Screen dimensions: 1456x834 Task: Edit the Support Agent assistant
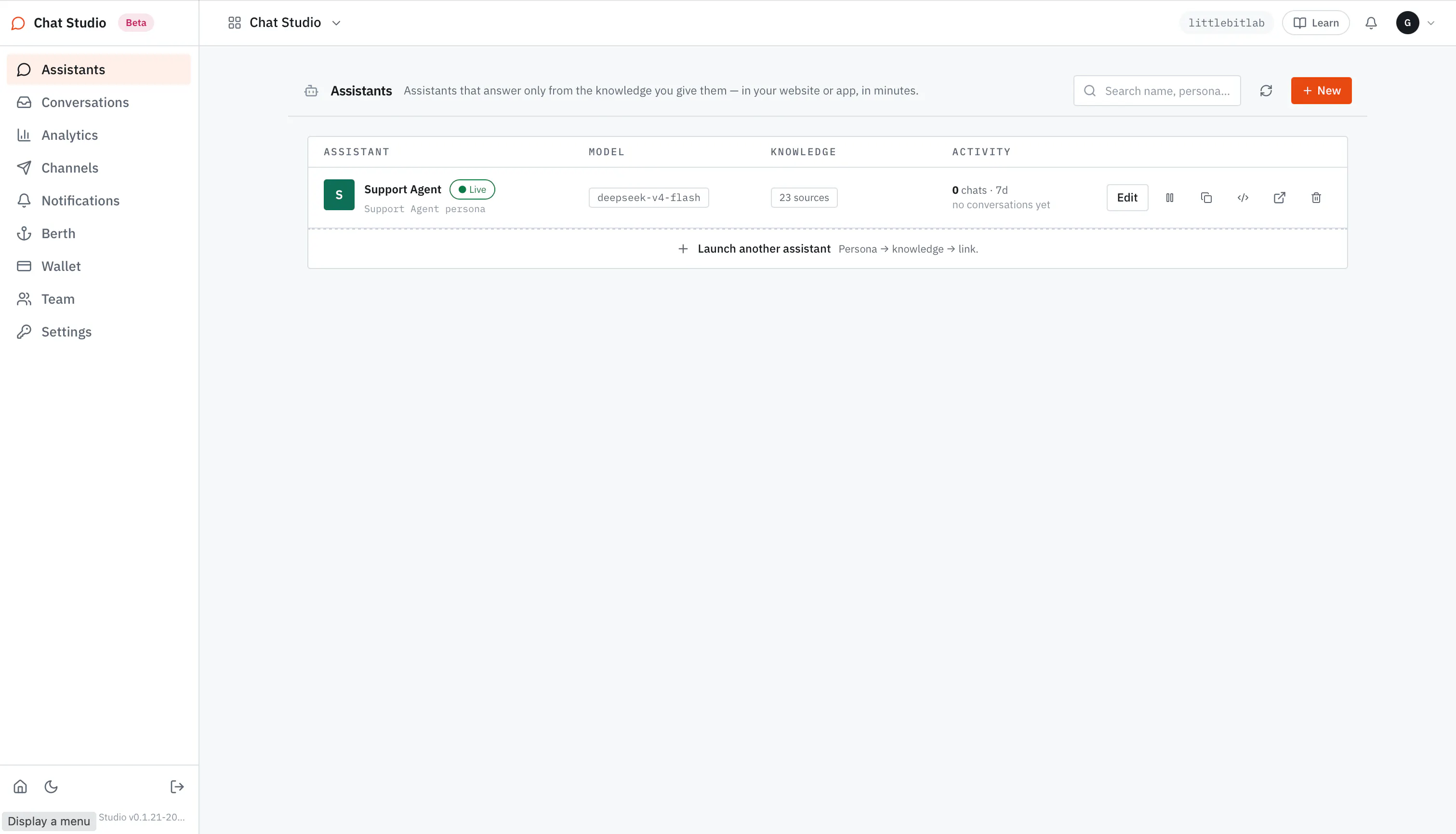point(1127,198)
